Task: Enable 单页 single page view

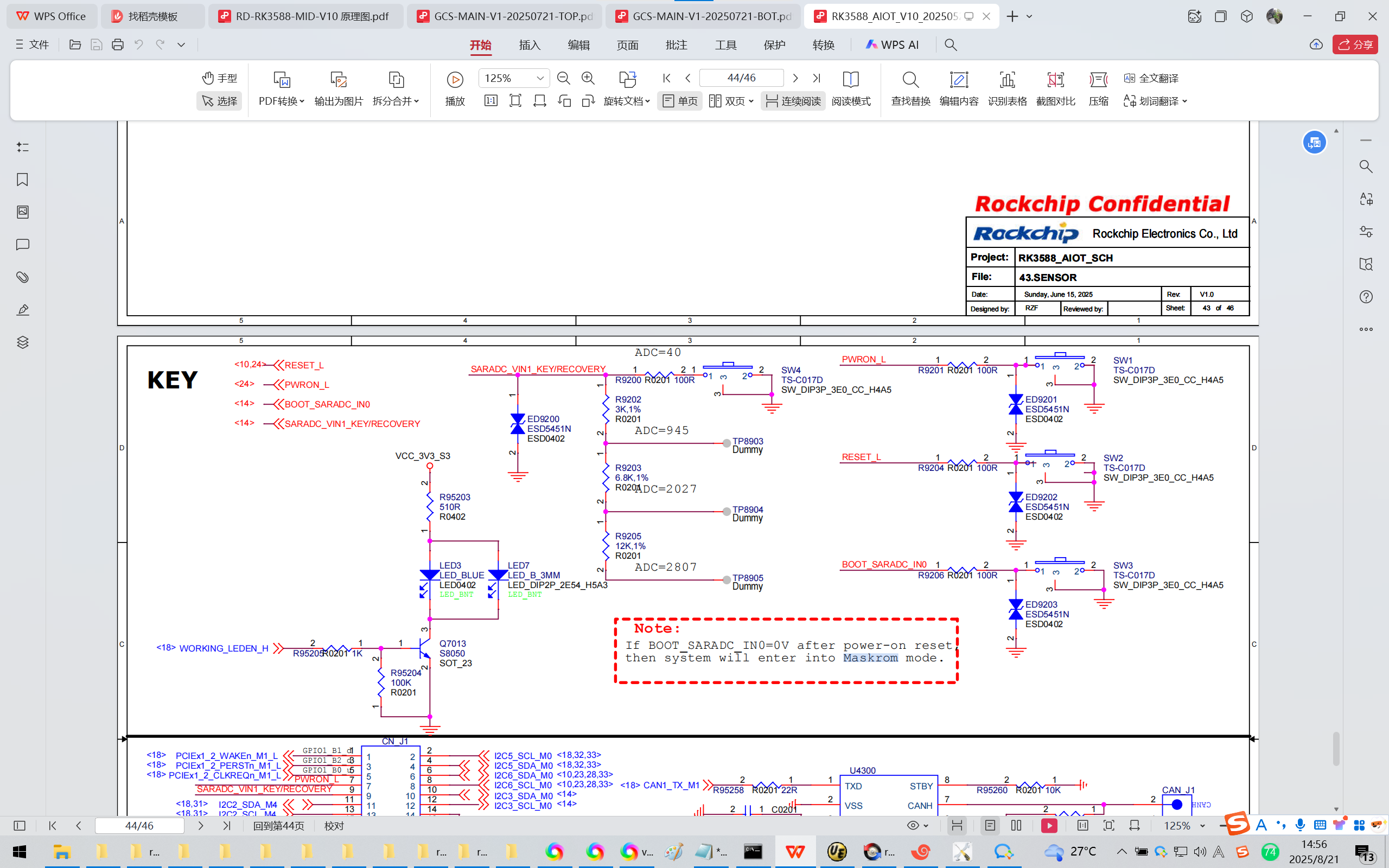Action: pos(679,101)
